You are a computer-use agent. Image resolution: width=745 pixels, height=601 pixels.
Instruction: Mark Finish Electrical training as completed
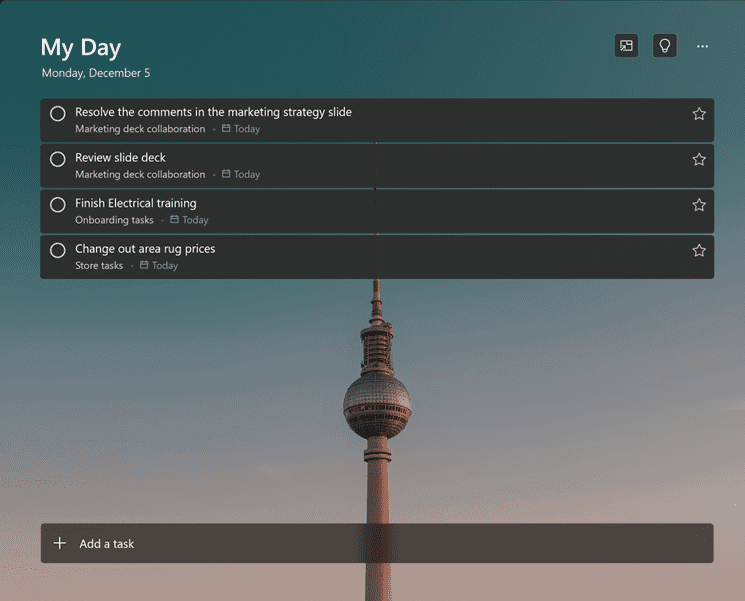pyautogui.click(x=58, y=205)
